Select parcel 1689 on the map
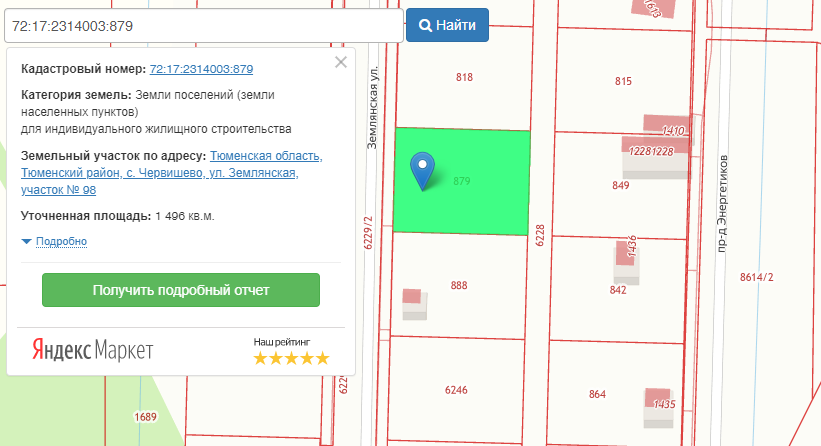The width and height of the screenshot is (821, 446). 145,417
